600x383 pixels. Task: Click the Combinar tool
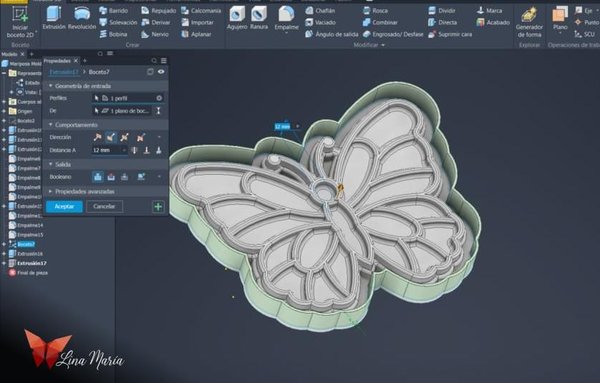tap(380, 23)
